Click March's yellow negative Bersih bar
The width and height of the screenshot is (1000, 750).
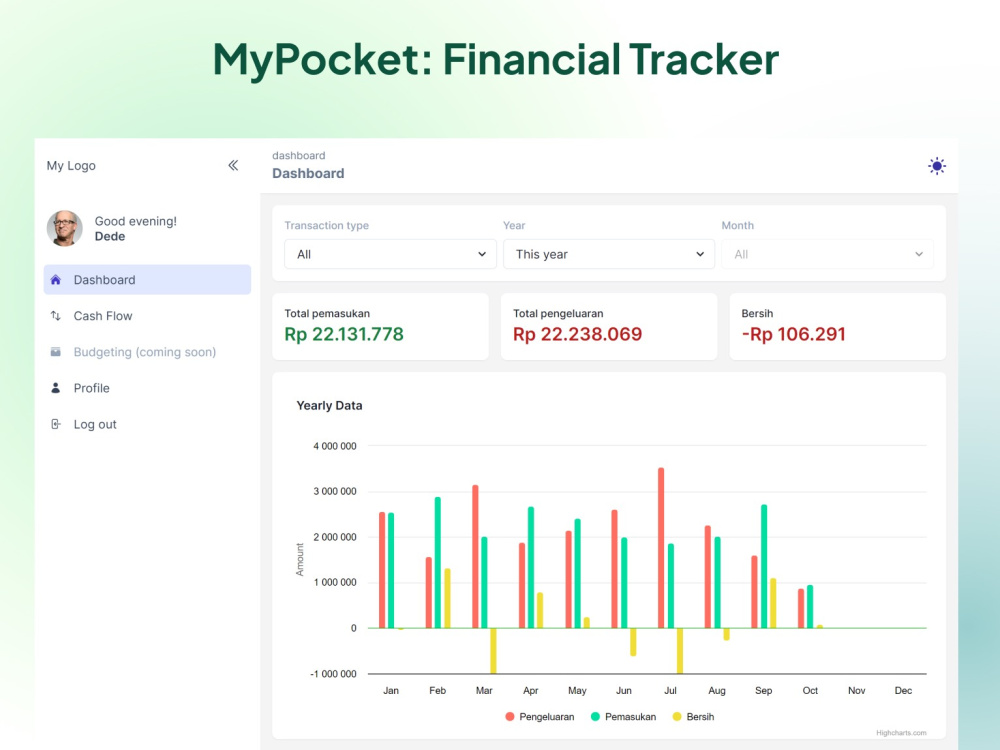click(494, 651)
